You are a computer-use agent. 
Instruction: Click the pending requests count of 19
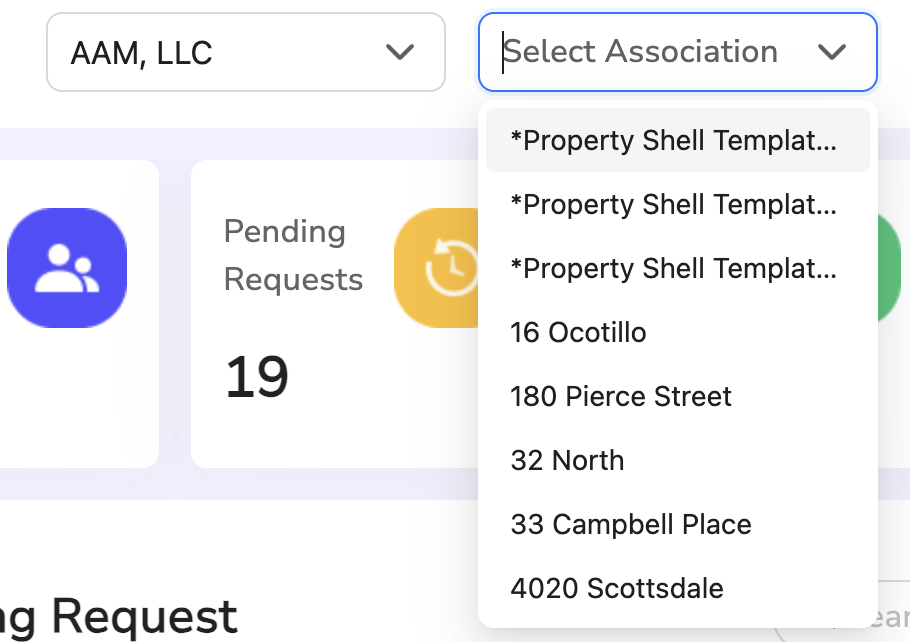(x=257, y=377)
